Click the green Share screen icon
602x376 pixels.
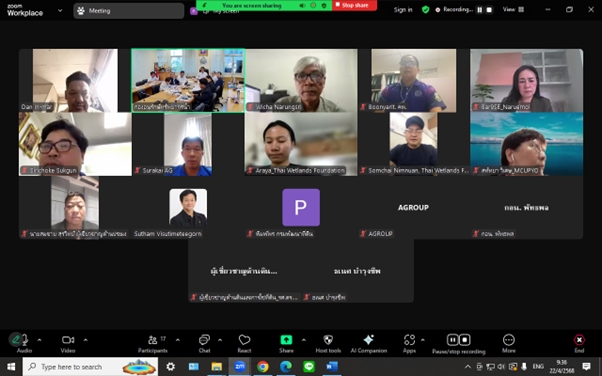286,340
